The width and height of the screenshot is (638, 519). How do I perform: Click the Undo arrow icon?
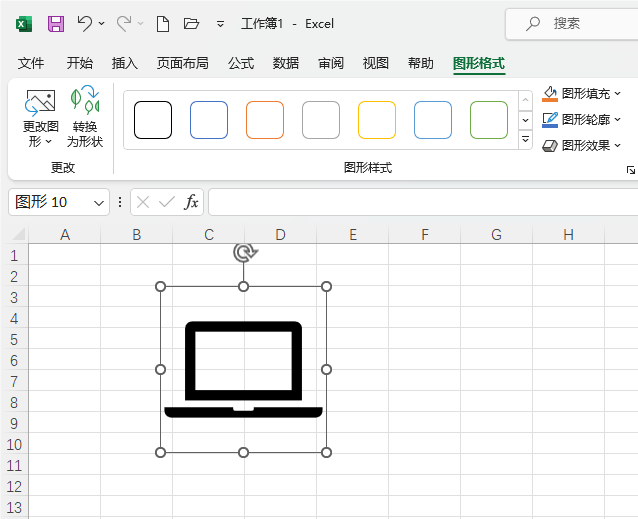coord(85,23)
